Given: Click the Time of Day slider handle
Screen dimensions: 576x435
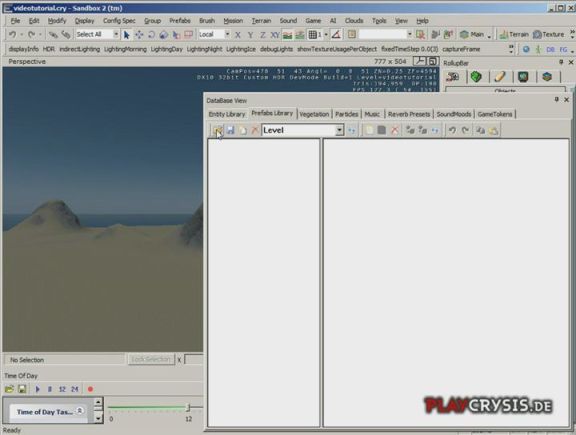Looking at the screenshot, I should (188, 407).
